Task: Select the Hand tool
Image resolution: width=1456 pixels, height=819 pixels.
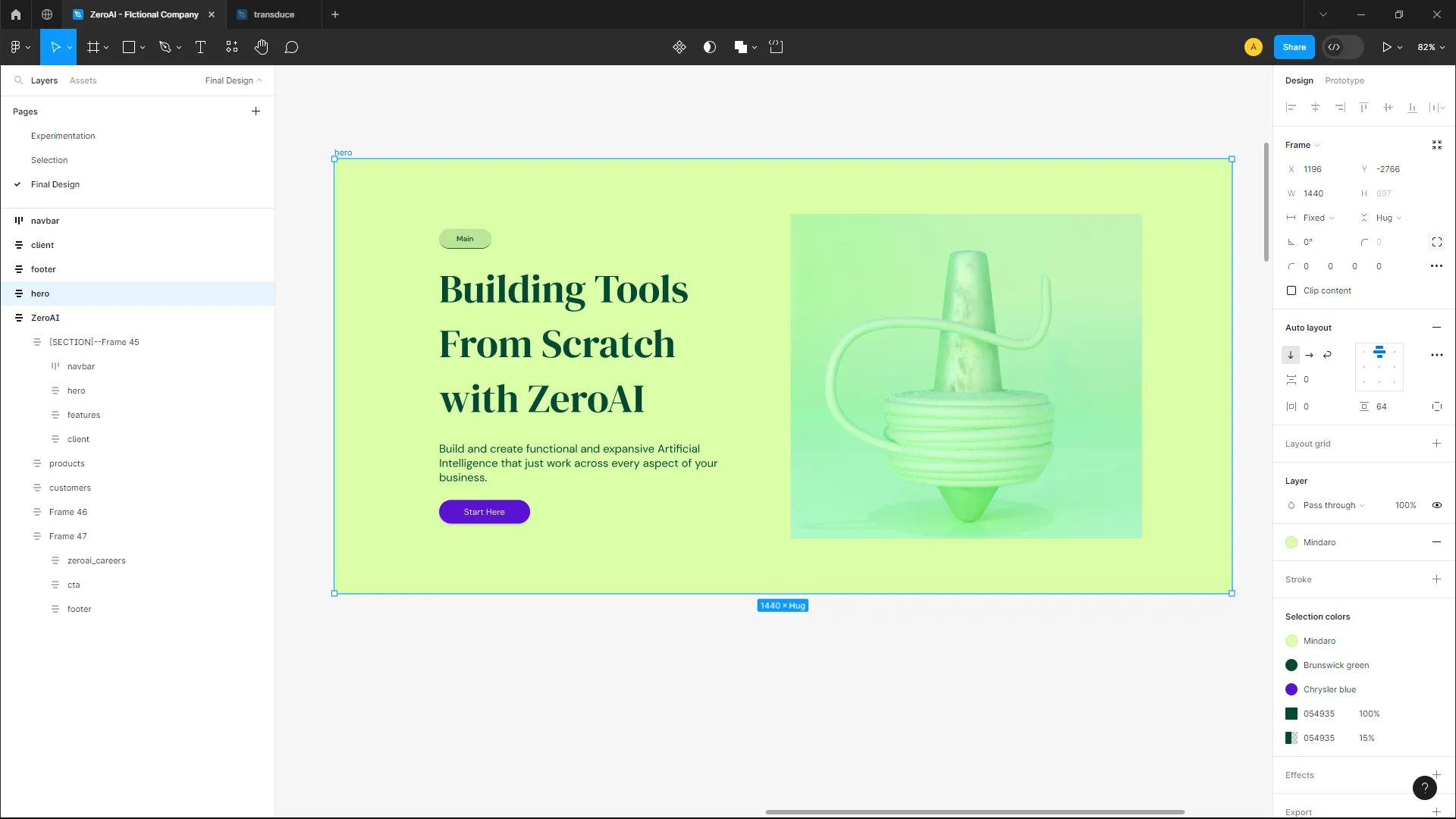Action: coord(261,47)
